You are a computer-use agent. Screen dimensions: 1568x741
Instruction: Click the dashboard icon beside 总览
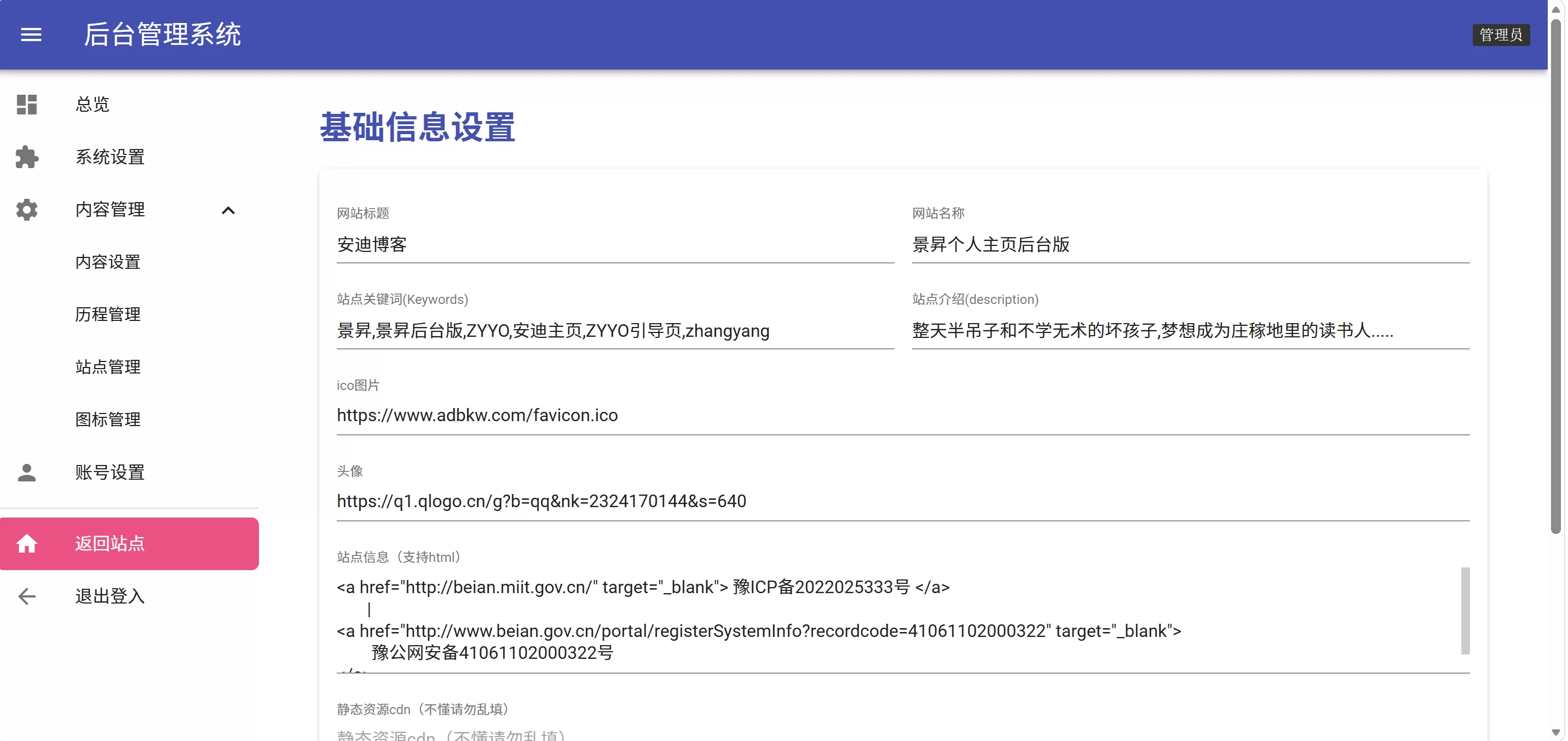click(27, 105)
